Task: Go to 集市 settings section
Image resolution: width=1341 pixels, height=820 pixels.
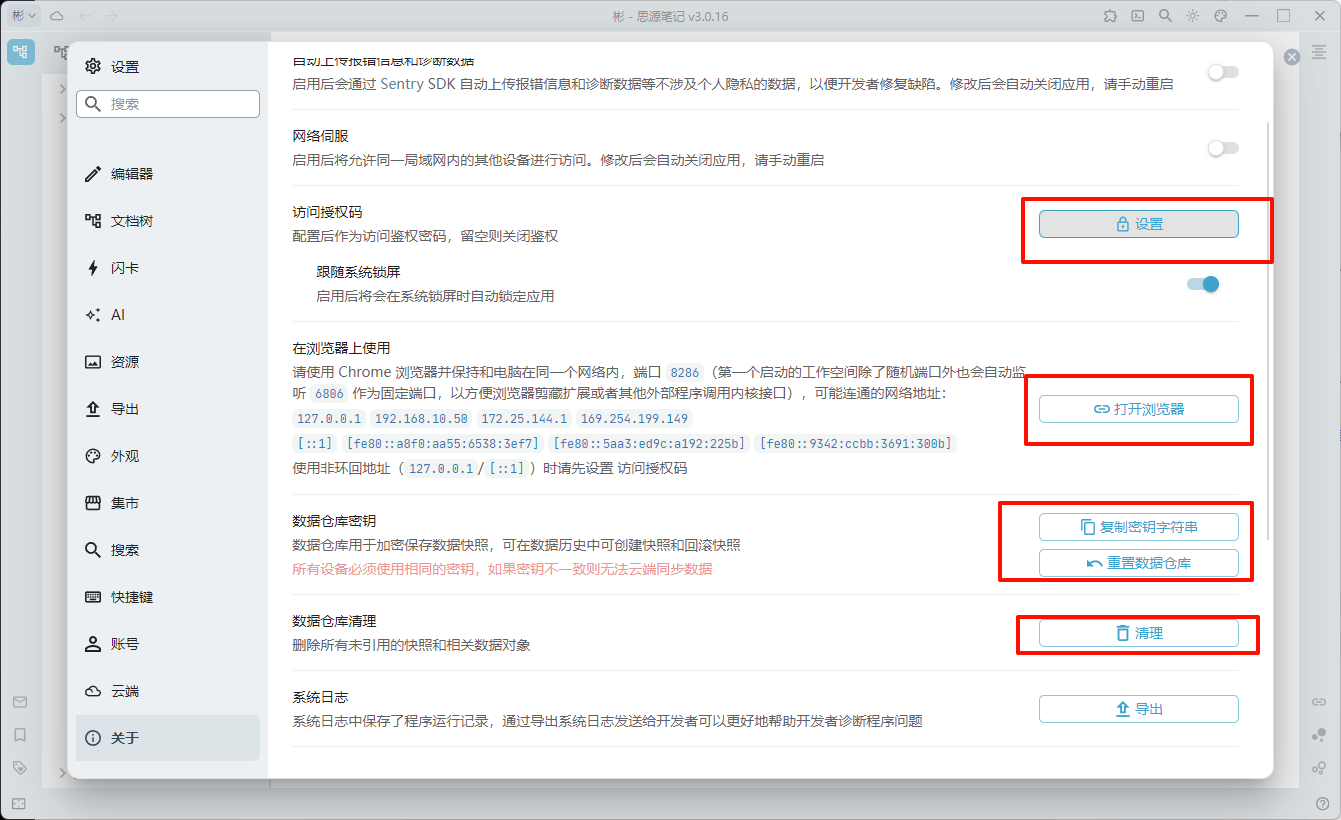Action: pos(168,503)
